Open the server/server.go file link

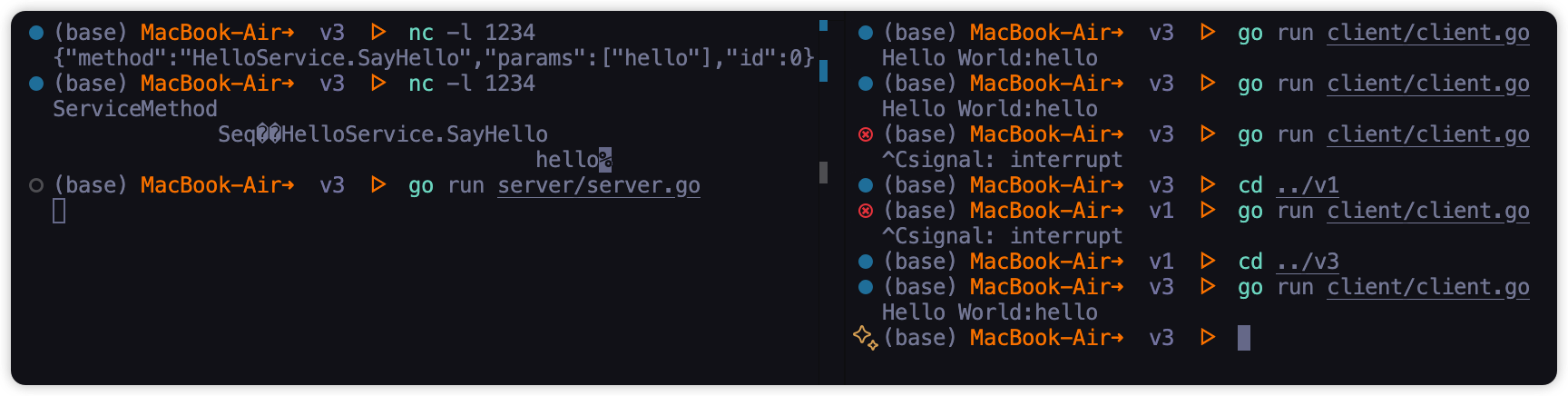coord(599,185)
